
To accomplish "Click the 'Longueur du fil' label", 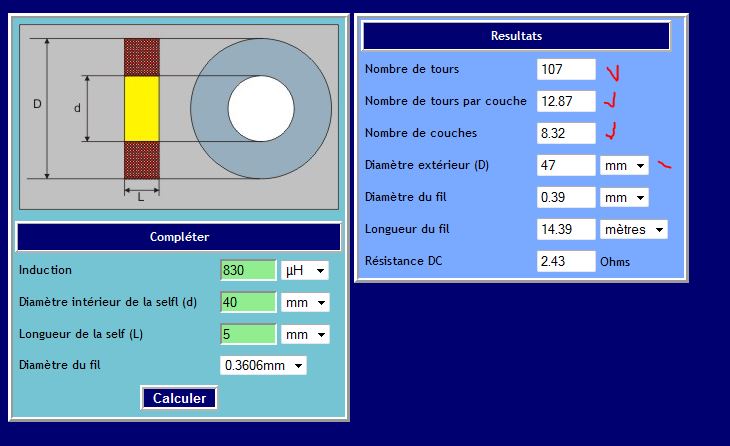I will 407,229.
